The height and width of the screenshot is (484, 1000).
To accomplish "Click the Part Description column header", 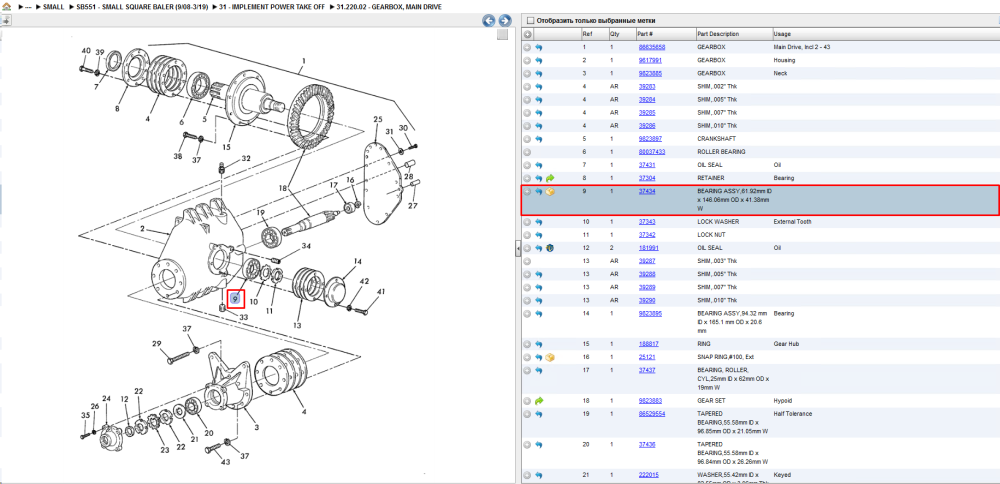I will pyautogui.click(x=718, y=34).
